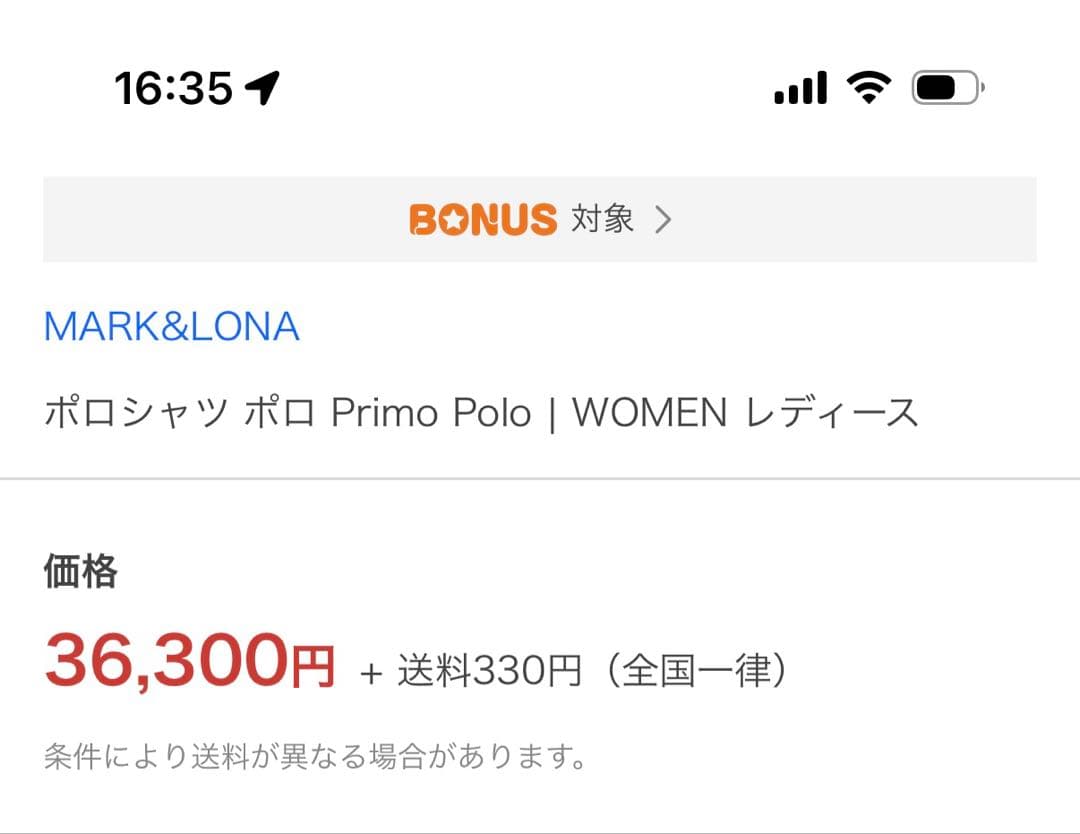Image resolution: width=1080 pixels, height=834 pixels.
Task: Tap the 対象 text in the banner
Action: [602, 219]
